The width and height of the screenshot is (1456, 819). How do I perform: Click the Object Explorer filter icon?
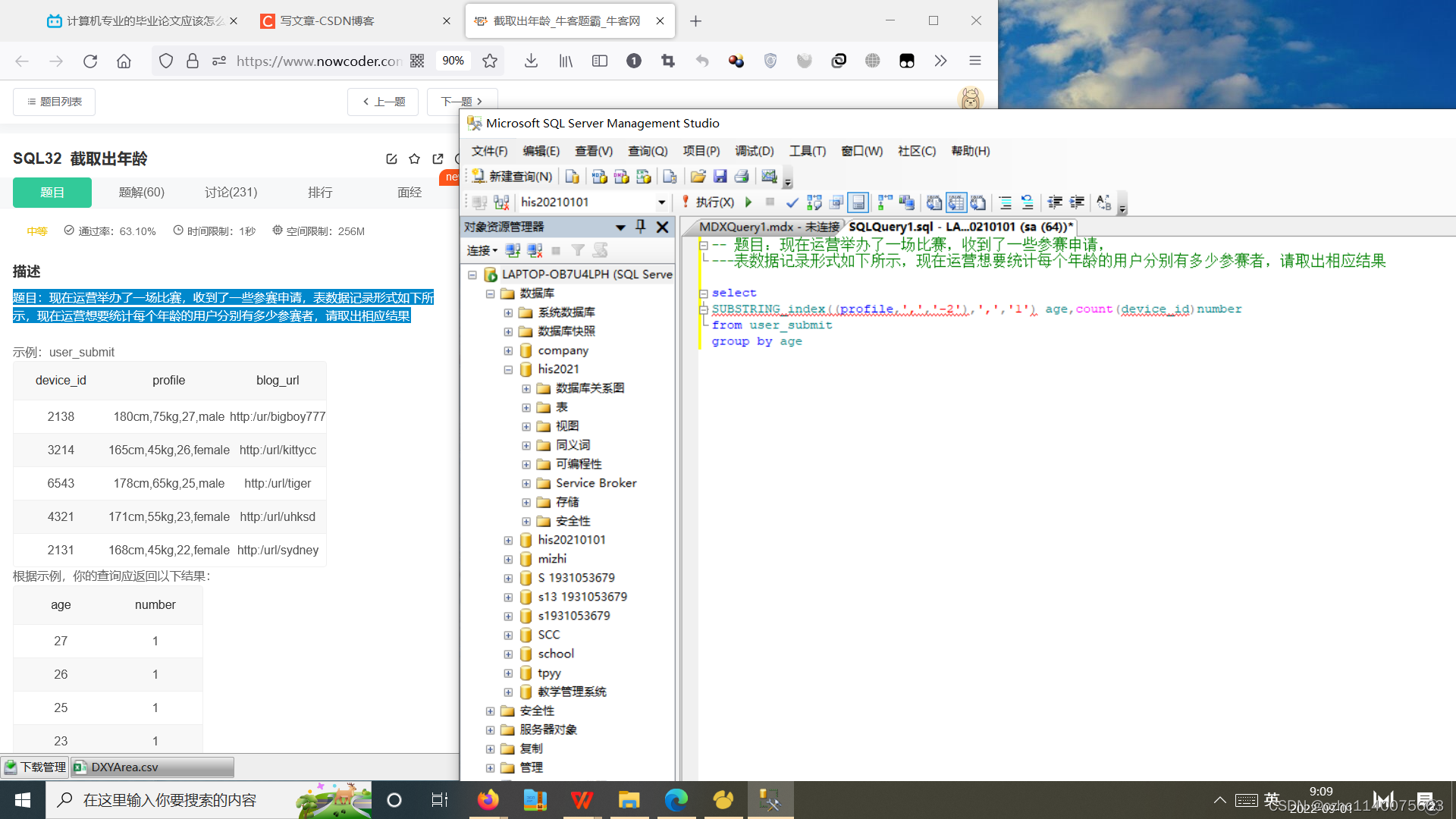578,250
